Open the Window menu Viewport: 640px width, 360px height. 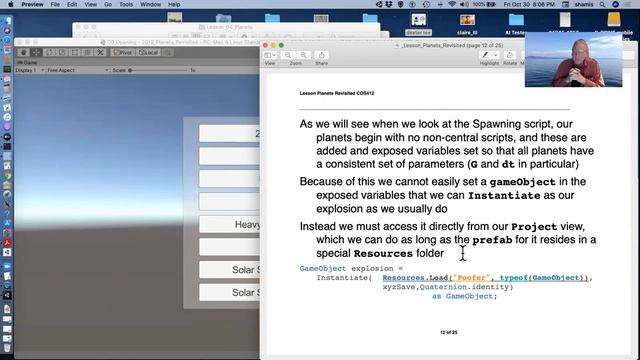(151, 4)
